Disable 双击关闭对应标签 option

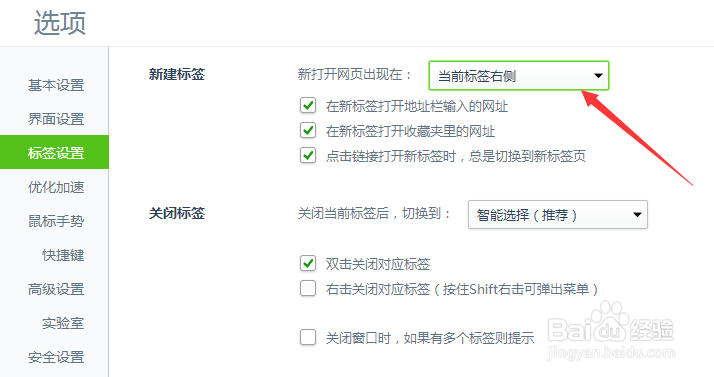(308, 263)
